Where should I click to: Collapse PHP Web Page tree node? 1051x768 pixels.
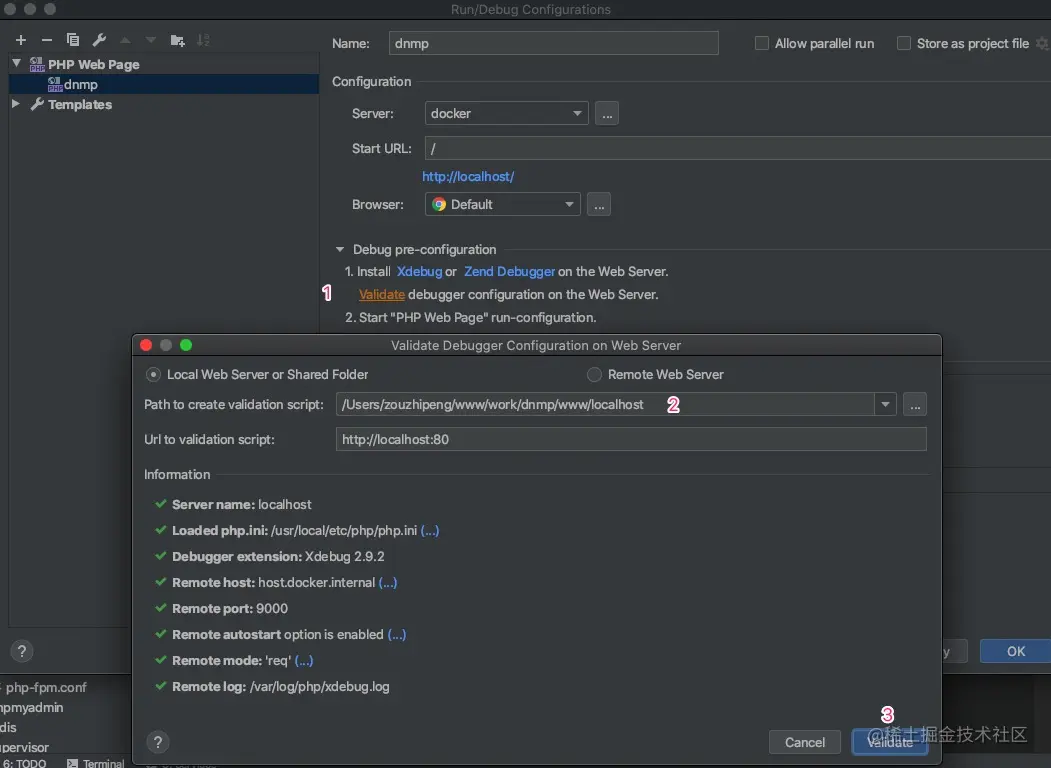tap(16, 64)
